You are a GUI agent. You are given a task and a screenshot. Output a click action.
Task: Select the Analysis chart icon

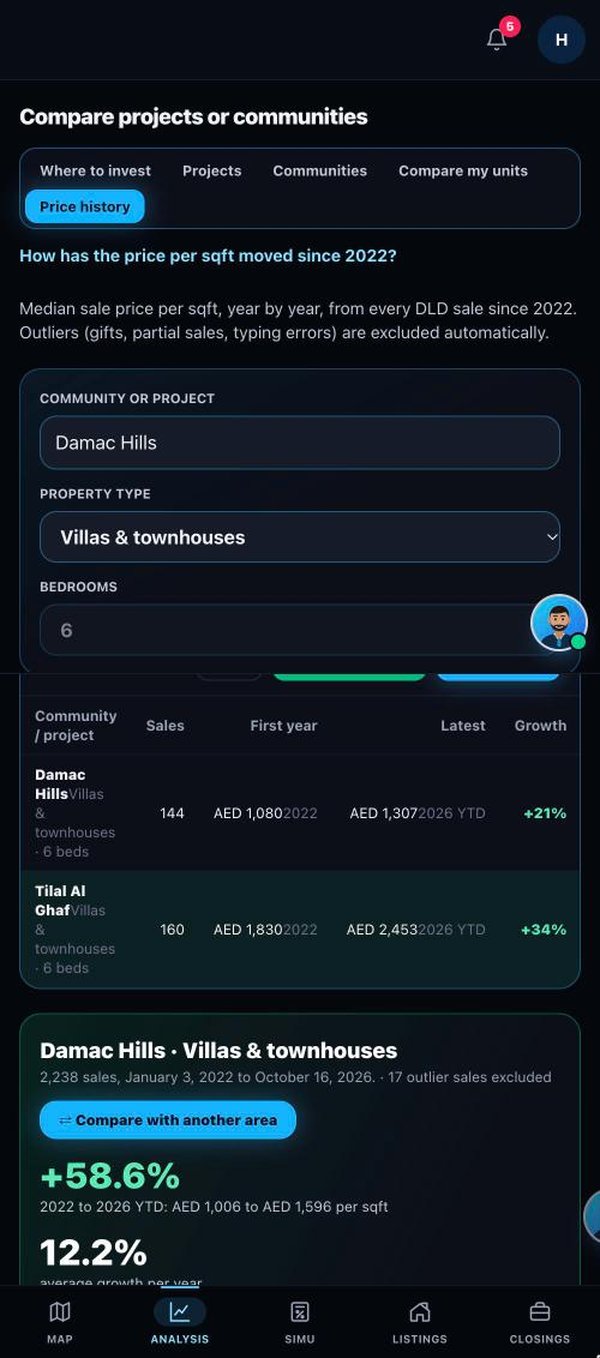[x=179, y=1312]
